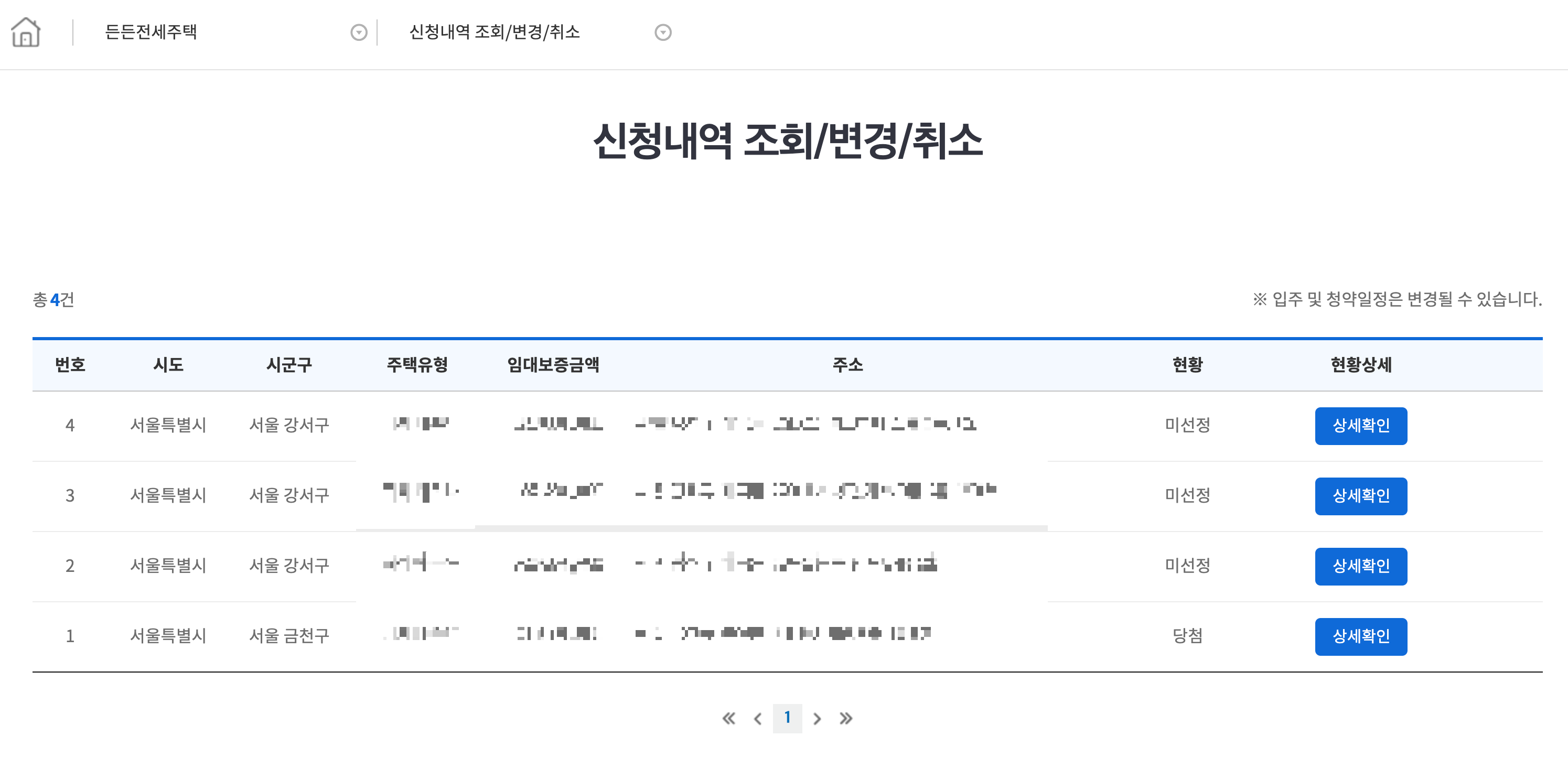The width and height of the screenshot is (1568, 758).
Task: Click 서울 금천구 cell in row 1
Action: pyautogui.click(x=289, y=636)
